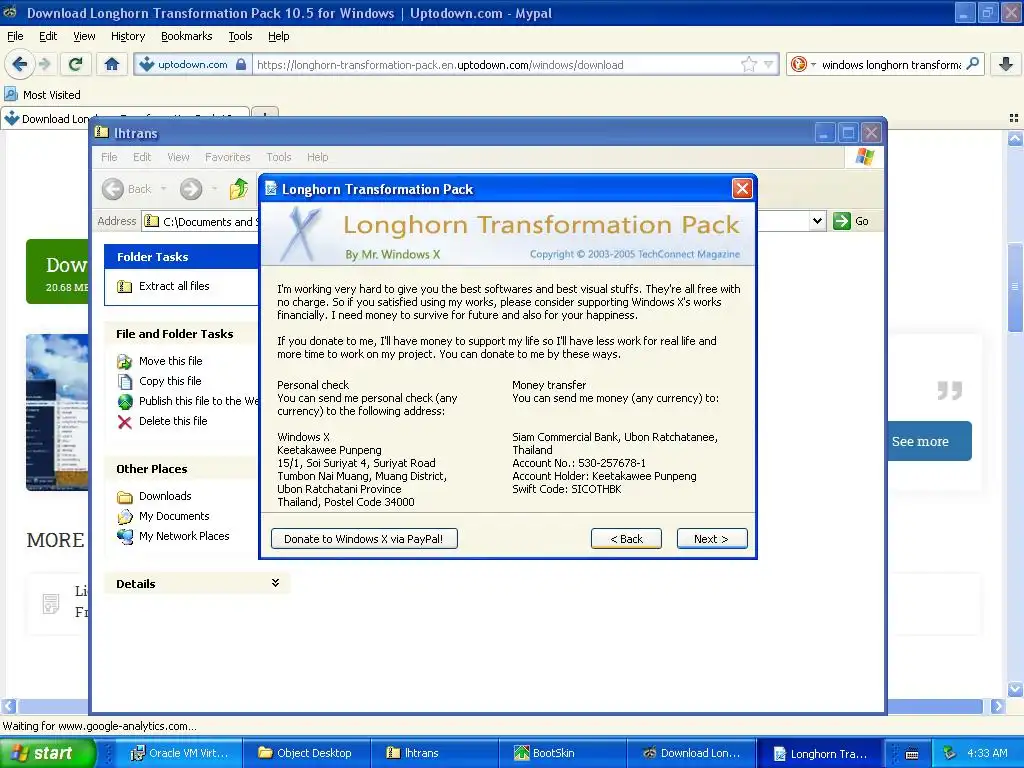
Task: Click the webpage screenshot thumbnail
Action: click(57, 412)
